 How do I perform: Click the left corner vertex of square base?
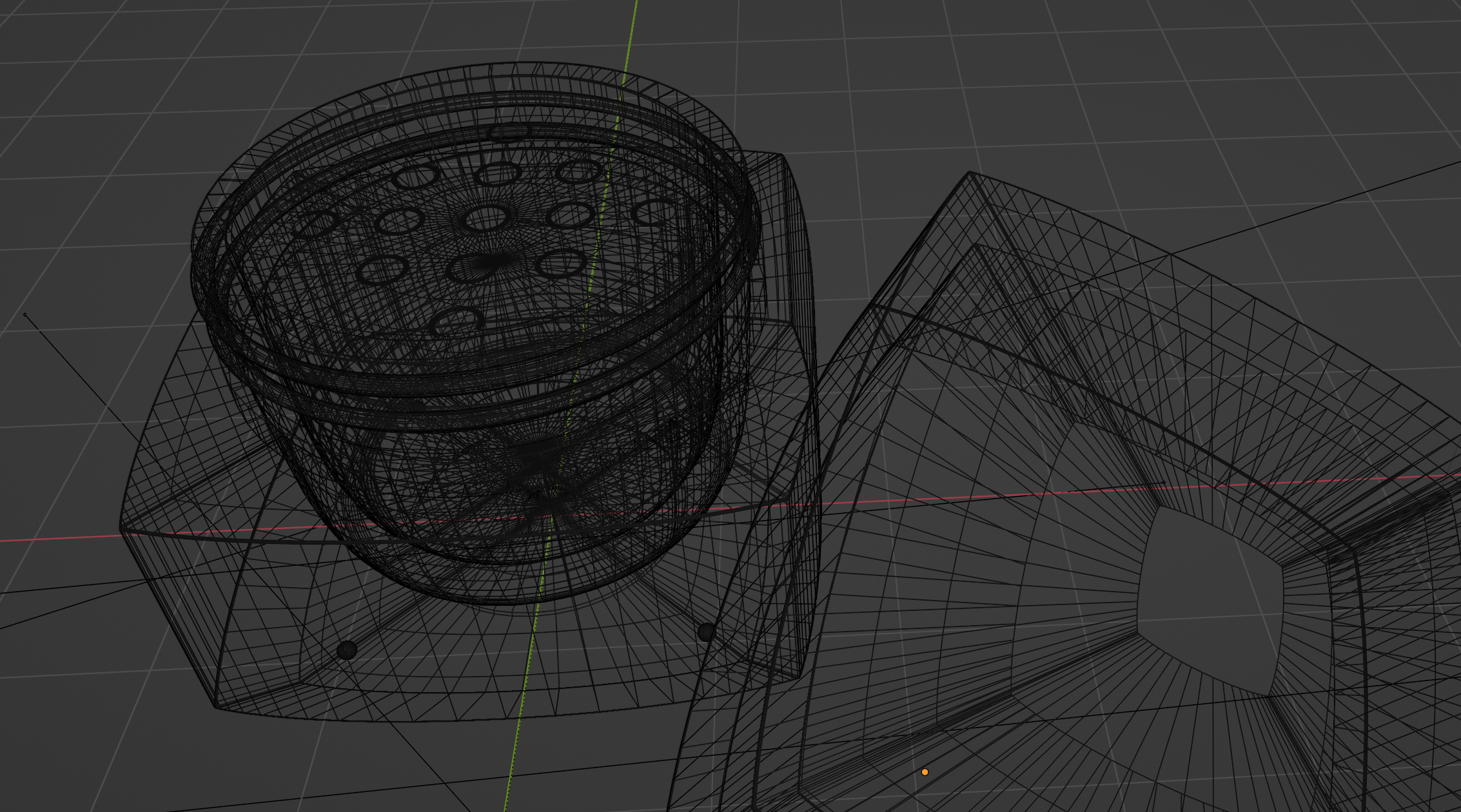point(121,530)
